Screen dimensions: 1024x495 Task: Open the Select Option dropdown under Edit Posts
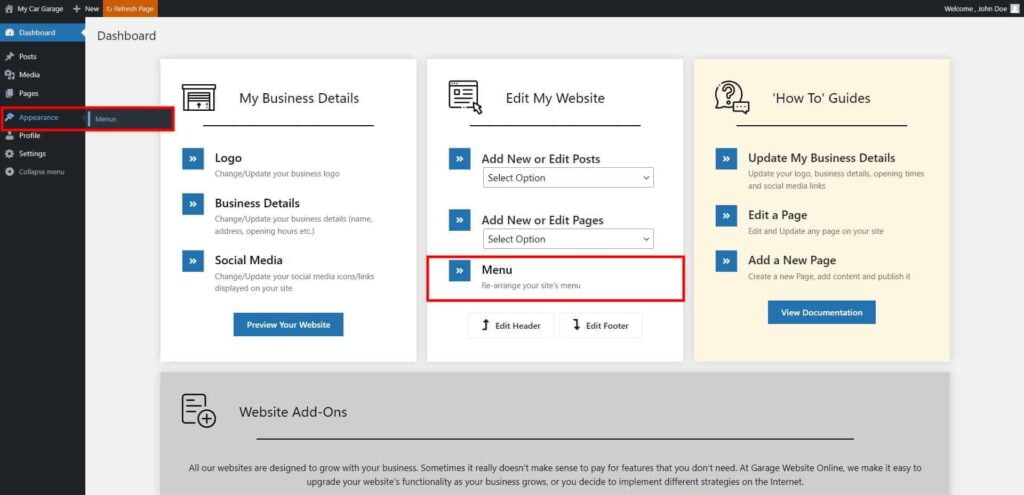568,178
